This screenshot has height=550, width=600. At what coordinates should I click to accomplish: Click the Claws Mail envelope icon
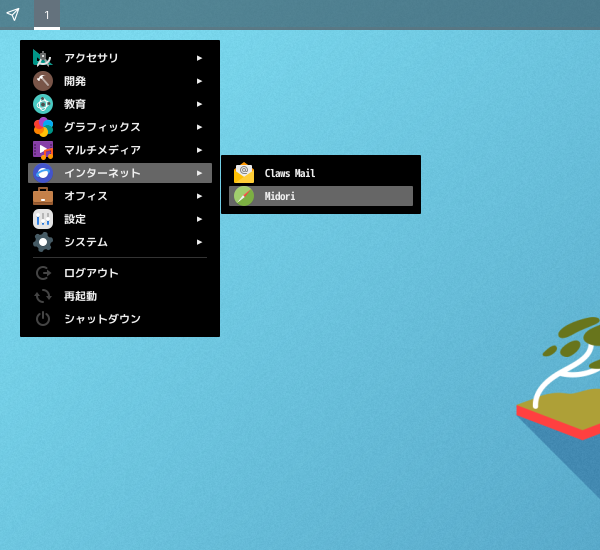(x=244, y=173)
